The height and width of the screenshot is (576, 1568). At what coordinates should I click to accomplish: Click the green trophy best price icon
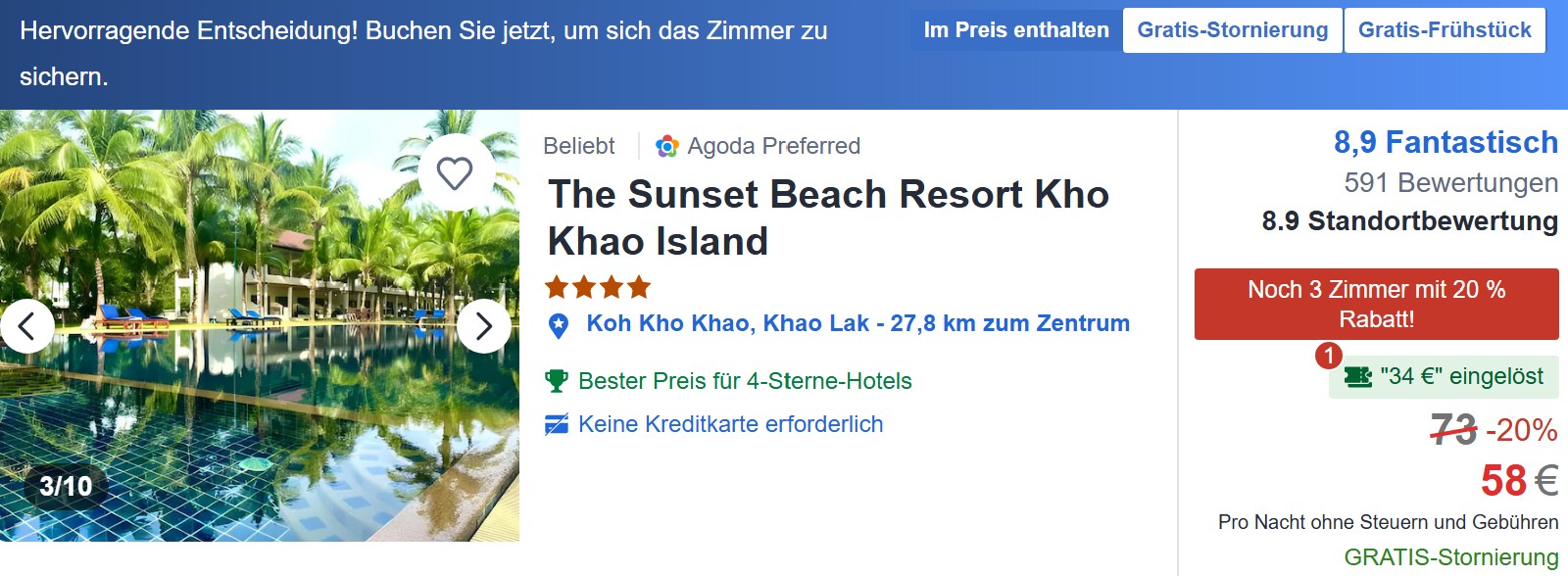[557, 381]
